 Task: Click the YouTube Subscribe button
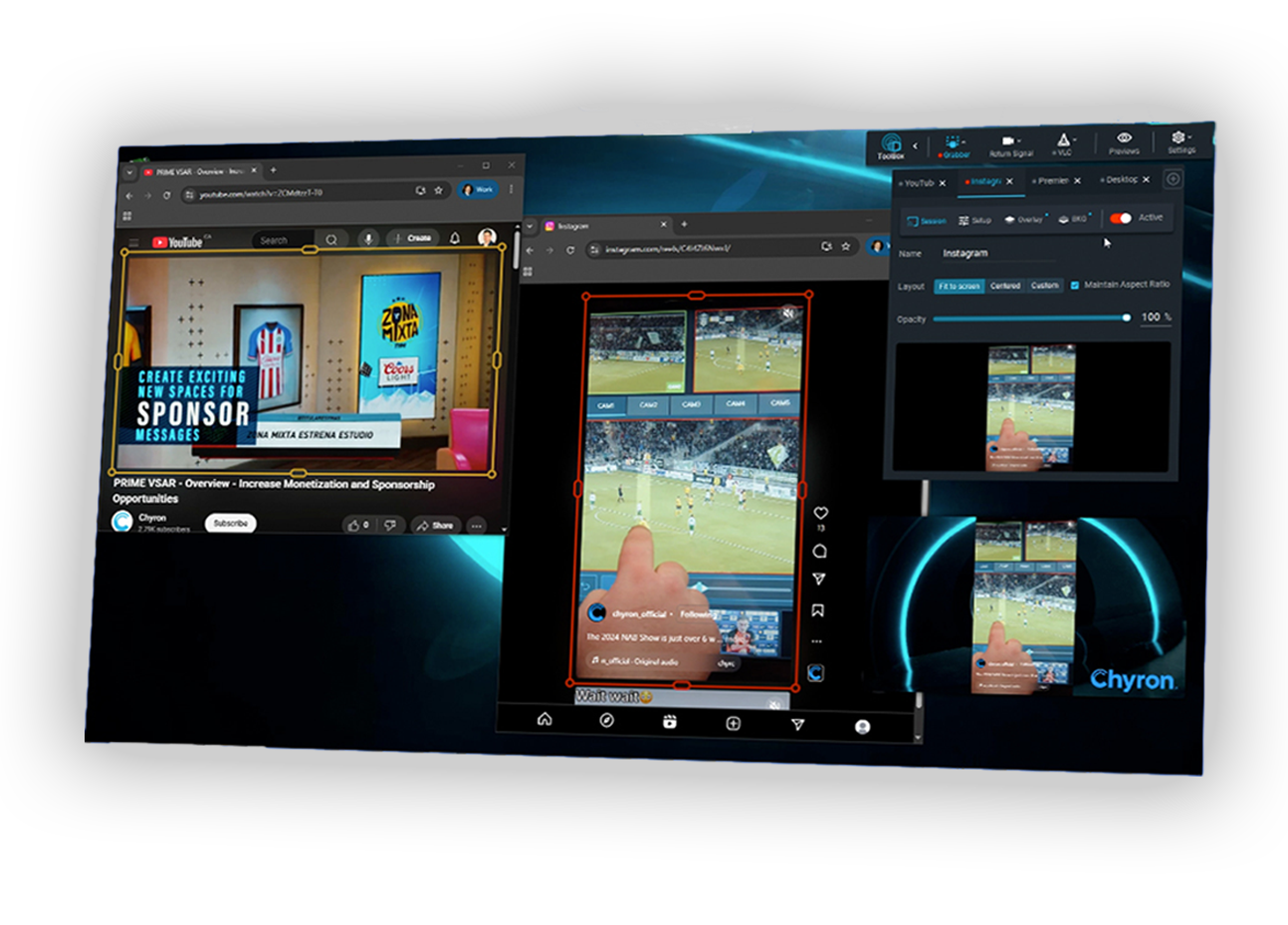[230, 523]
